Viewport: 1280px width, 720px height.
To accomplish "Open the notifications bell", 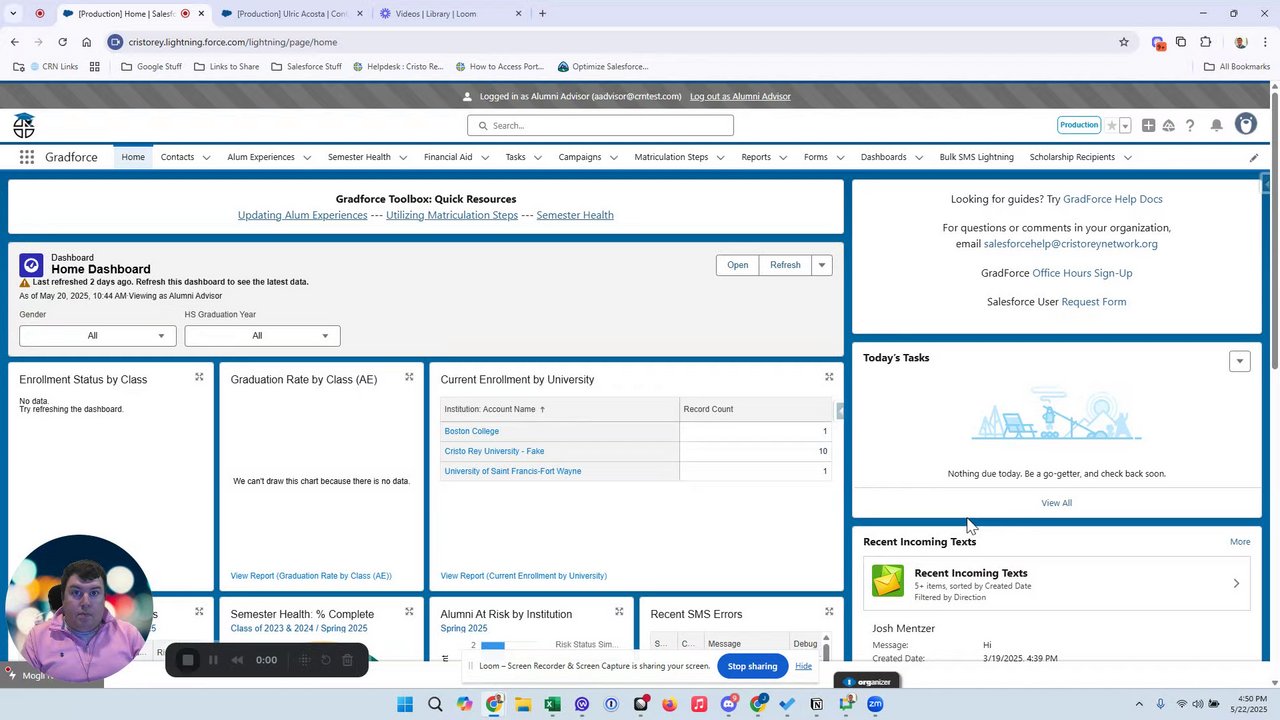I will pos(1217,125).
